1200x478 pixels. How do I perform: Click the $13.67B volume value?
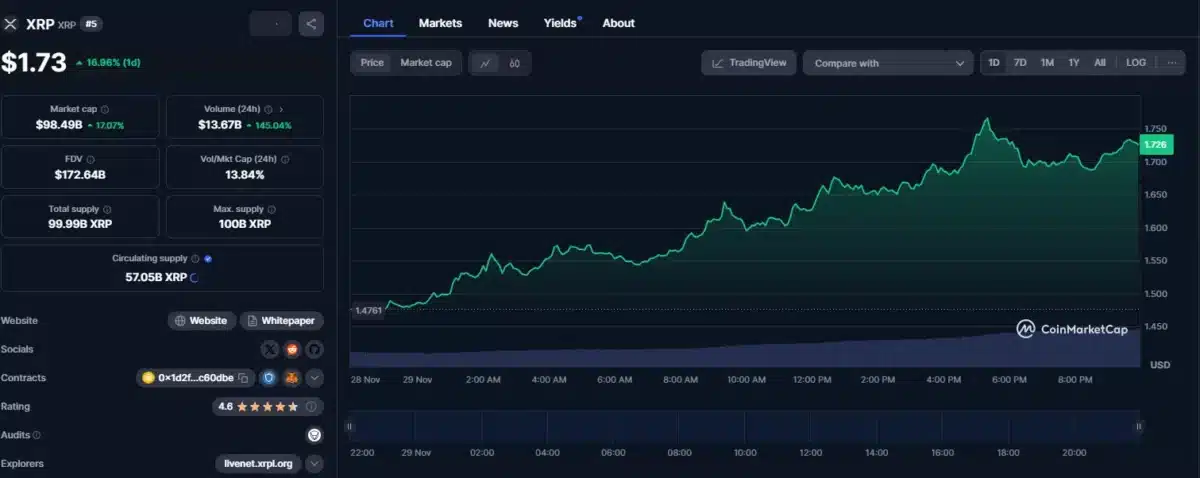pos(220,125)
